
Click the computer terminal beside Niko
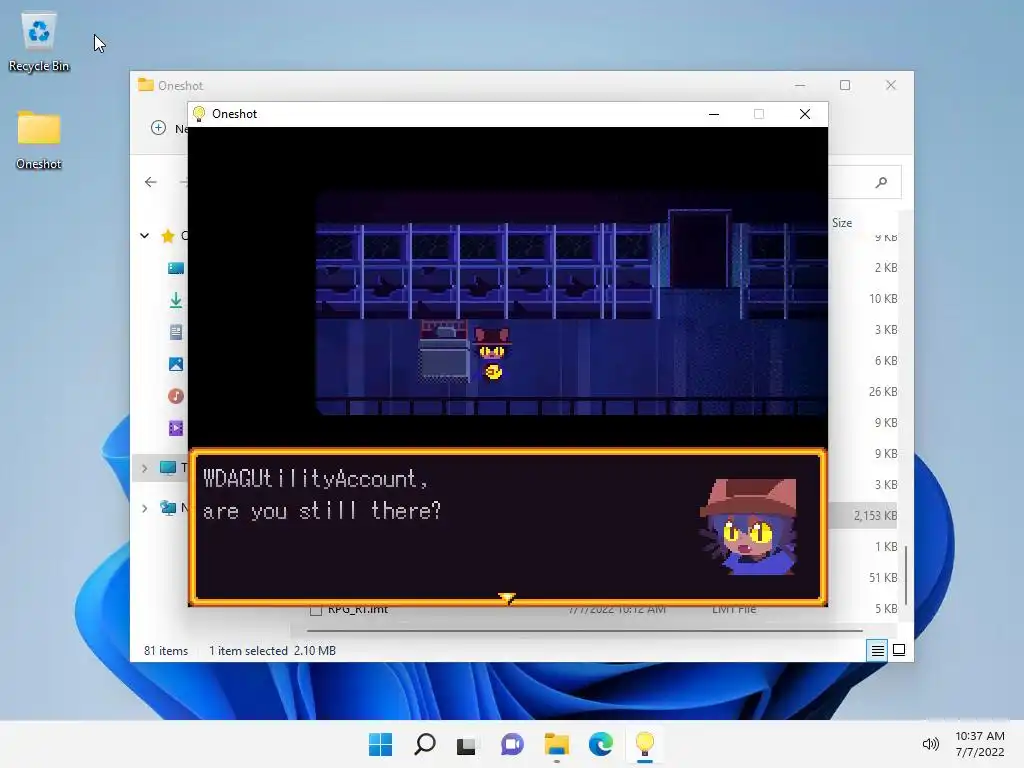[x=443, y=351]
